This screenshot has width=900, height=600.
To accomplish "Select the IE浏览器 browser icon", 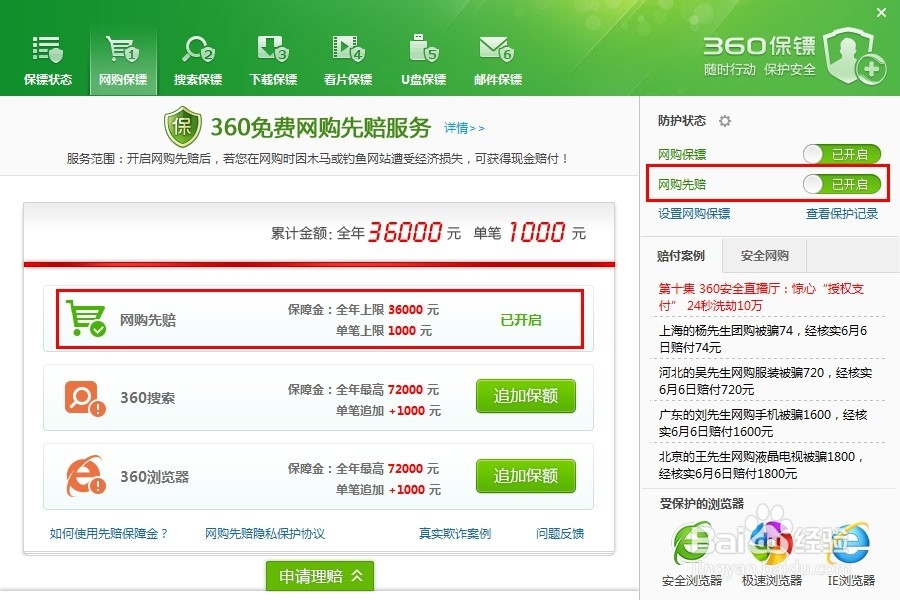I will tap(850, 543).
